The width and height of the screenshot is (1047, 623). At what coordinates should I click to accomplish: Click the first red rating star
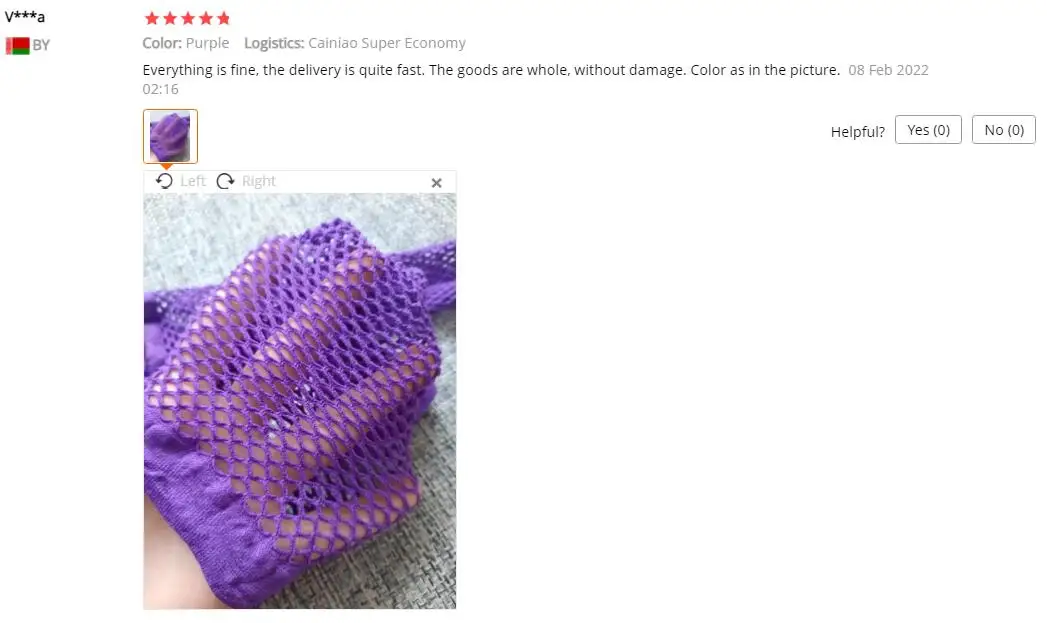pyautogui.click(x=152, y=18)
